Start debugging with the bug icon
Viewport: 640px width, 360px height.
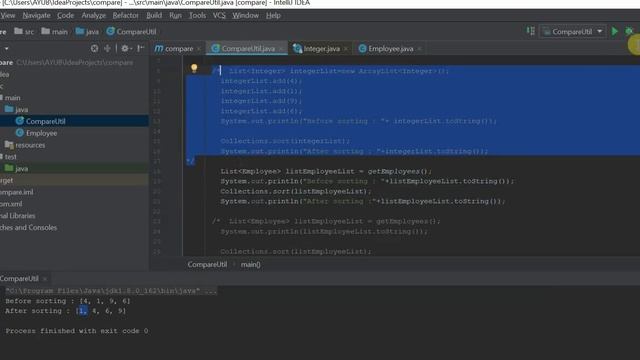629,31
